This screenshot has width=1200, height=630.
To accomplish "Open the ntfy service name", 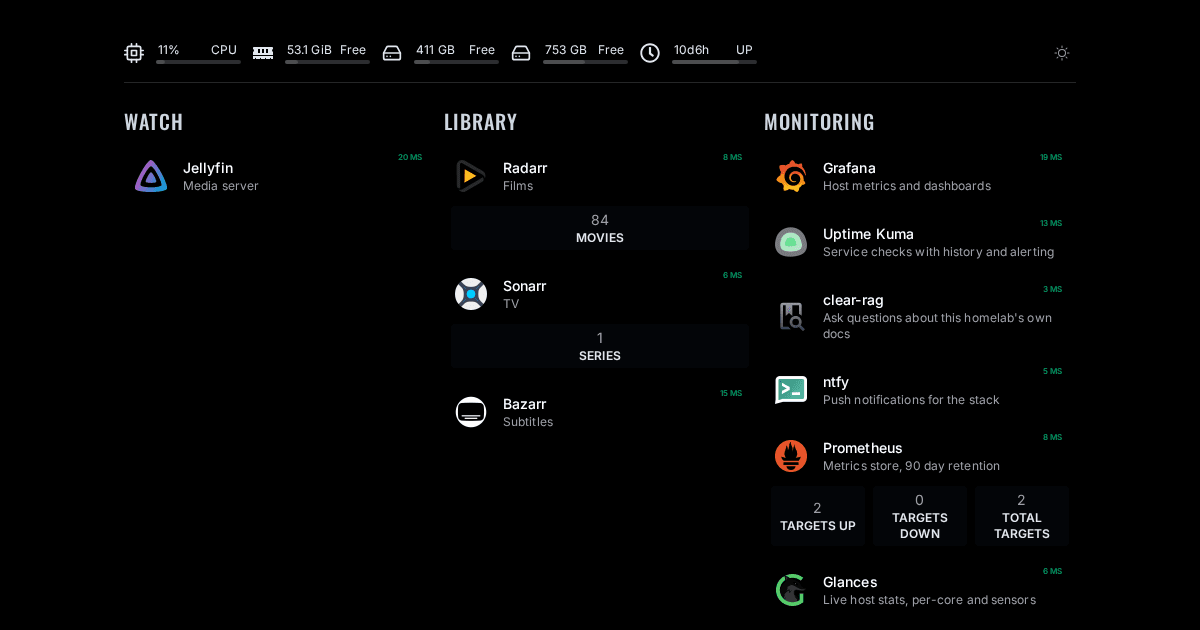I will pyautogui.click(x=836, y=382).
